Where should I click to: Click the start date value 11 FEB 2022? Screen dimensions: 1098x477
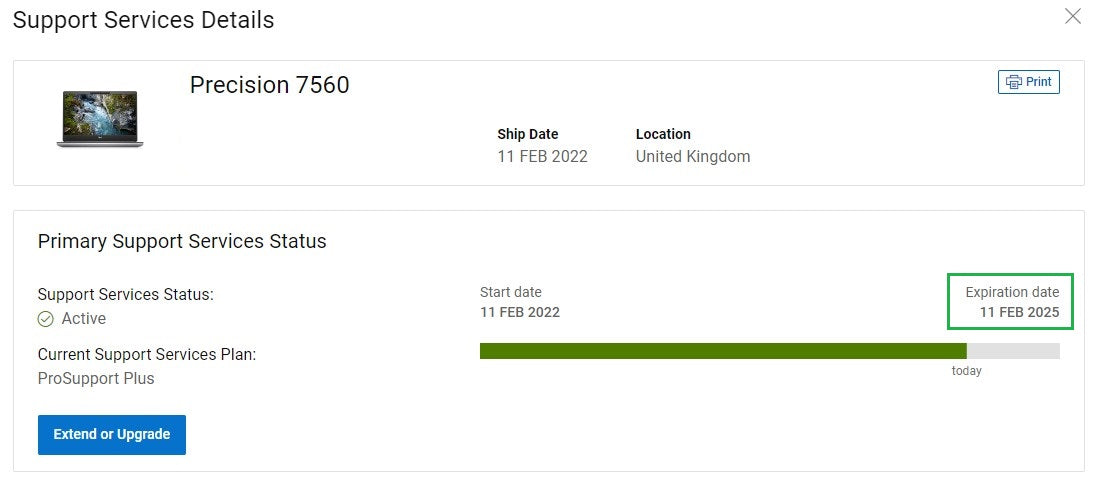click(x=520, y=312)
